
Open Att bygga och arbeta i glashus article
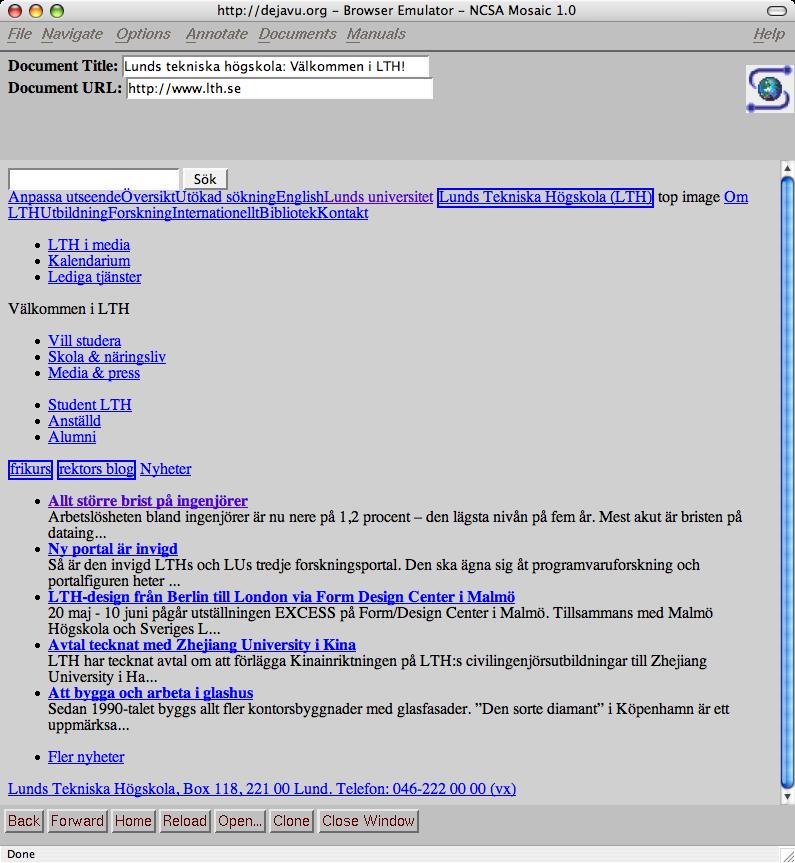tap(151, 692)
